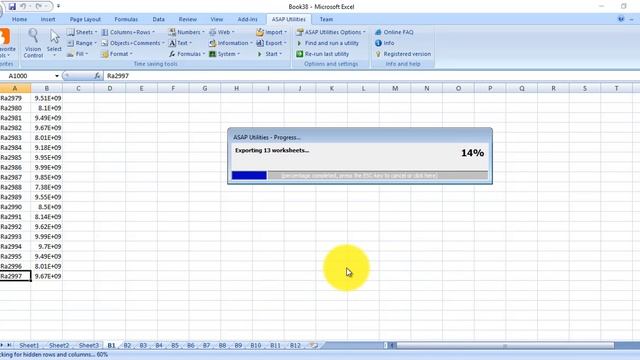Select column M header

coord(395,88)
